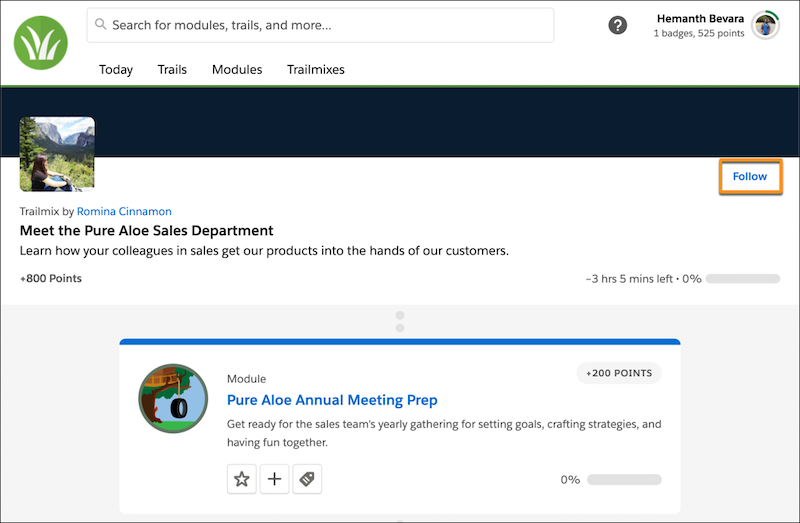Viewport: 800px width, 523px height.
Task: Add module to trailmix with plus icon
Action: coord(274,479)
